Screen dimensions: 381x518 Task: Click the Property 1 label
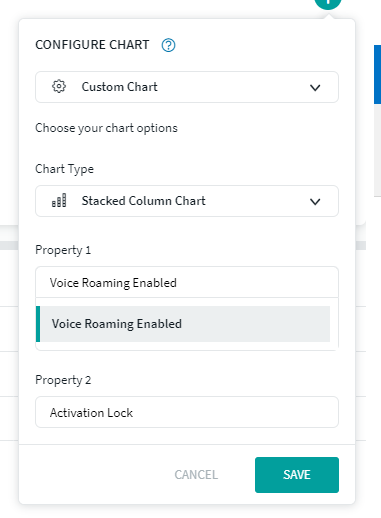pos(63,250)
